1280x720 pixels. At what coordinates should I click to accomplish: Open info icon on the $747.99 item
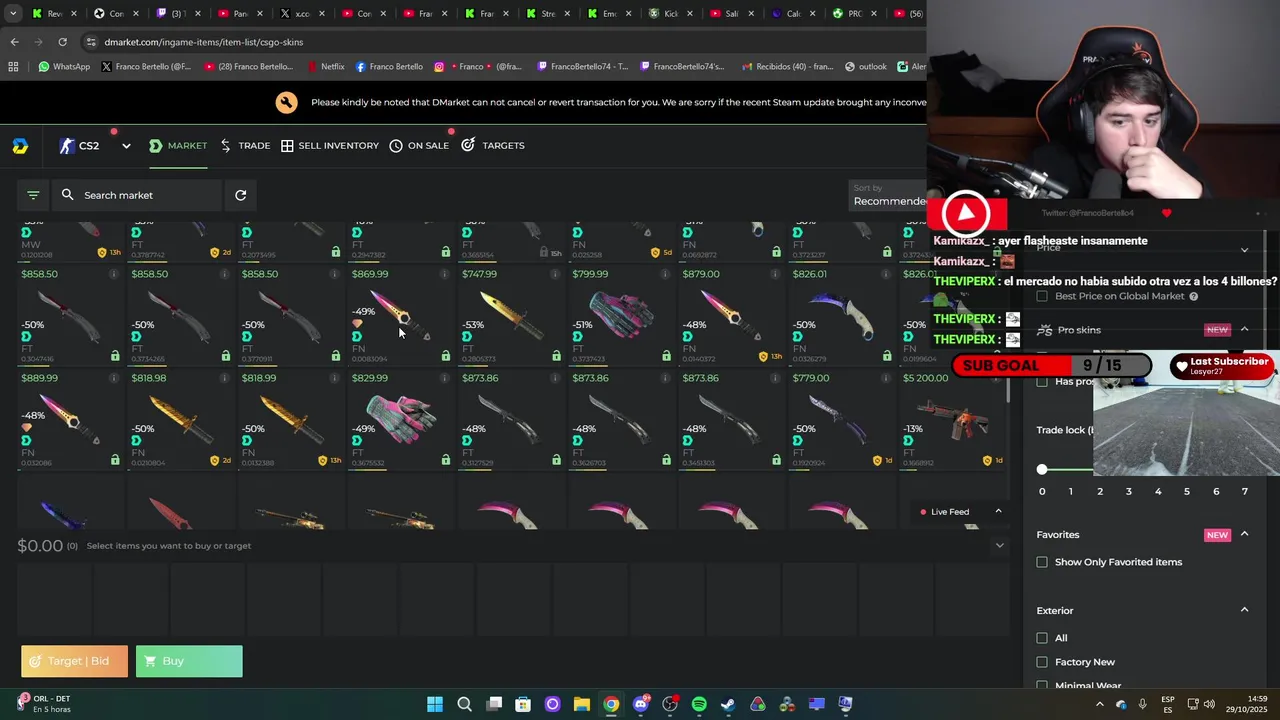(x=554, y=274)
